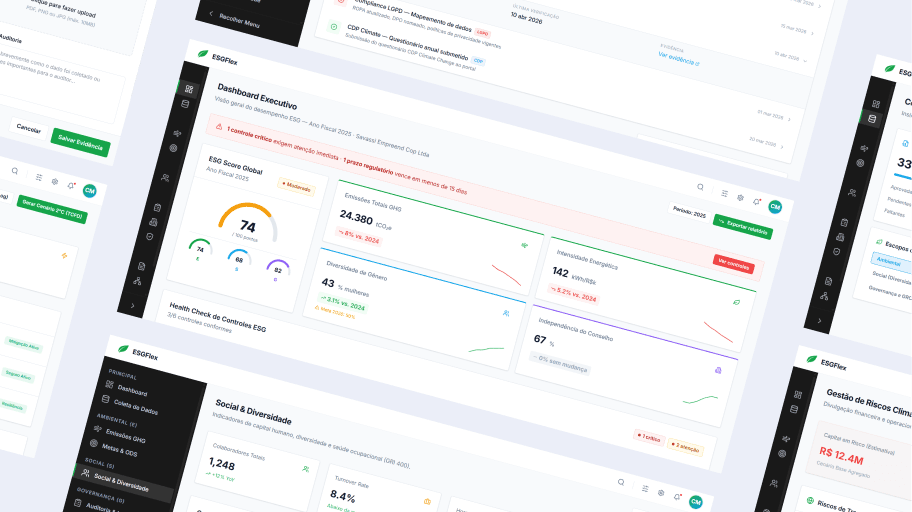This screenshot has width=912, height=512.
Task: Open the CM avatar next to Período selector
Action: (x=774, y=208)
